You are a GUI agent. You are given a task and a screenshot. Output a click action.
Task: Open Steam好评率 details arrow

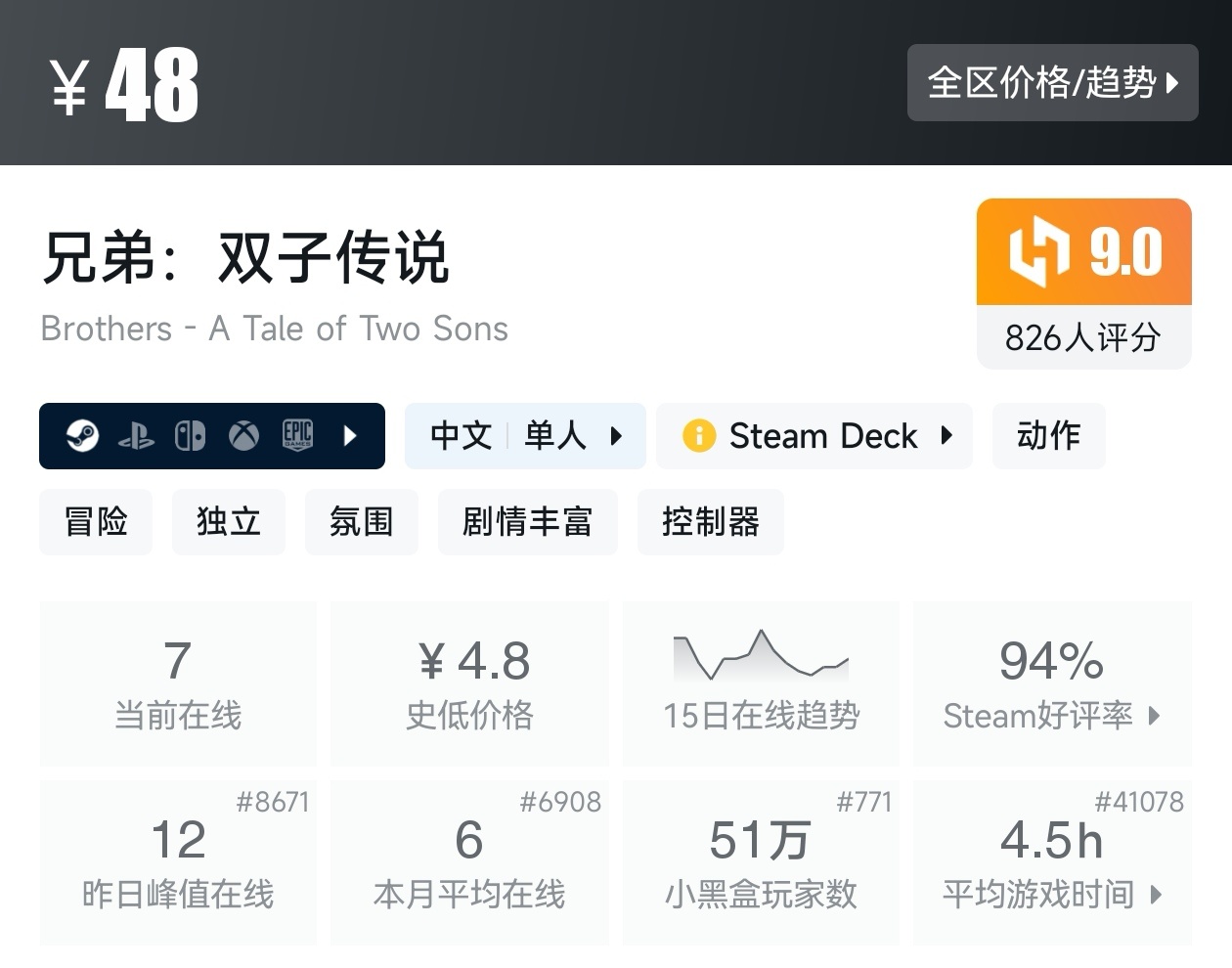point(1155,716)
